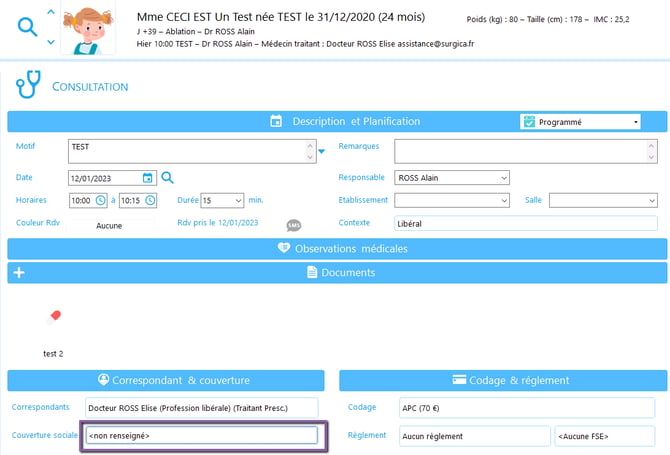Viewport: 670px width, 455px height.
Task: Expand the Motif suggestions arrow
Action: (322, 151)
